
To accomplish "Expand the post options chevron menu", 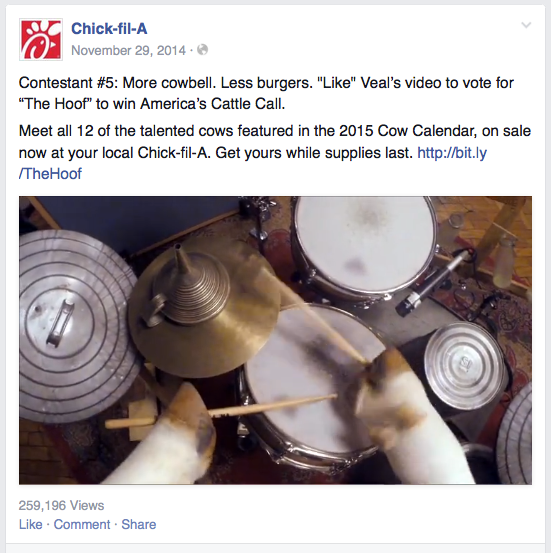I will (526, 25).
